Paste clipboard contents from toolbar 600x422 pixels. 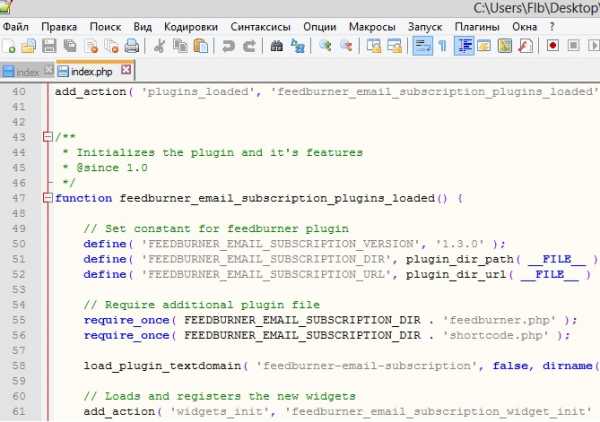coord(201,45)
